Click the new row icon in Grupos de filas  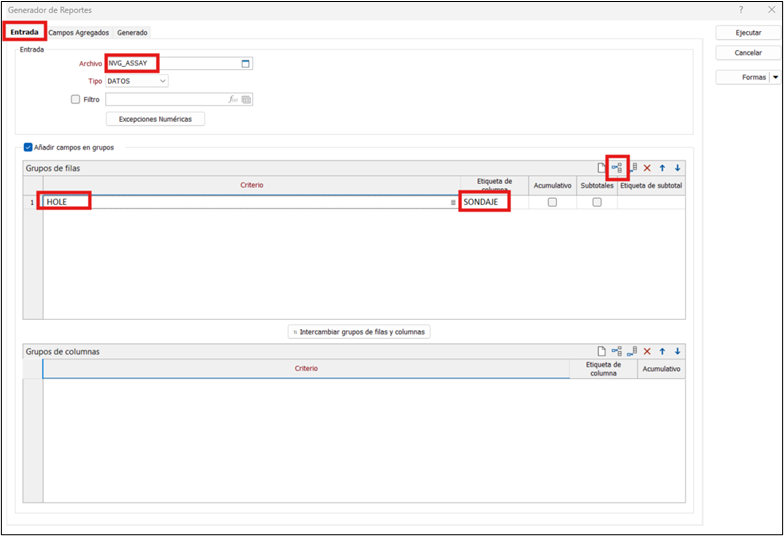(602, 168)
